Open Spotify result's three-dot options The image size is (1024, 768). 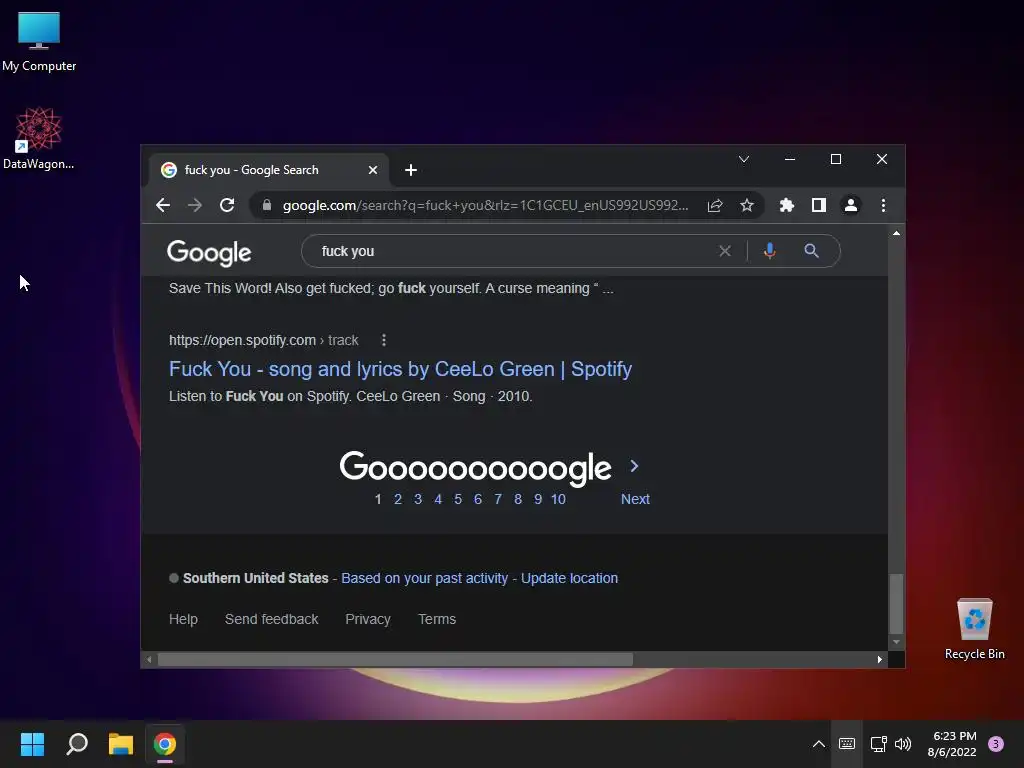[384, 340]
